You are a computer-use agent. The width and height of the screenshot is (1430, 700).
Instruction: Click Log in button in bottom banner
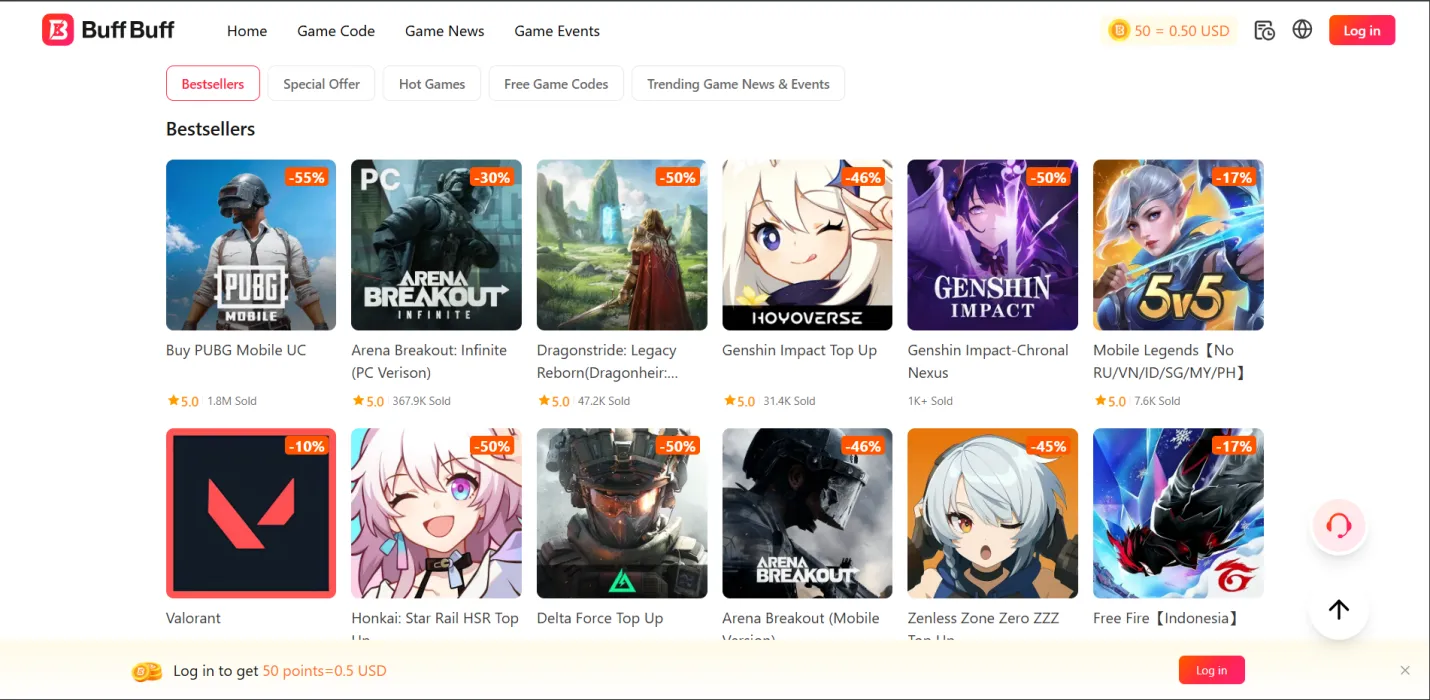tap(1211, 670)
